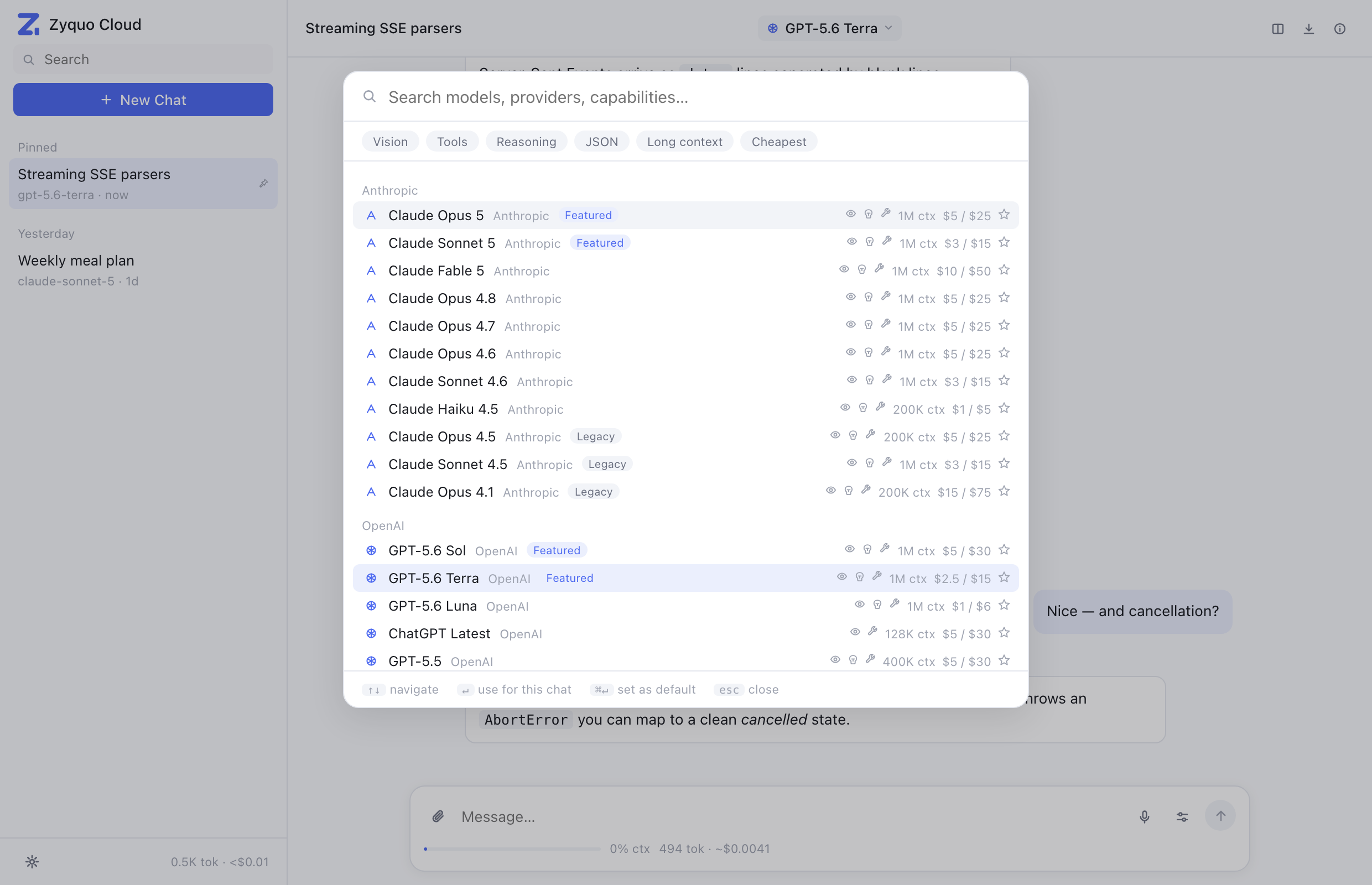Star the Claude Sonnet 5 model

[x=1004, y=242]
